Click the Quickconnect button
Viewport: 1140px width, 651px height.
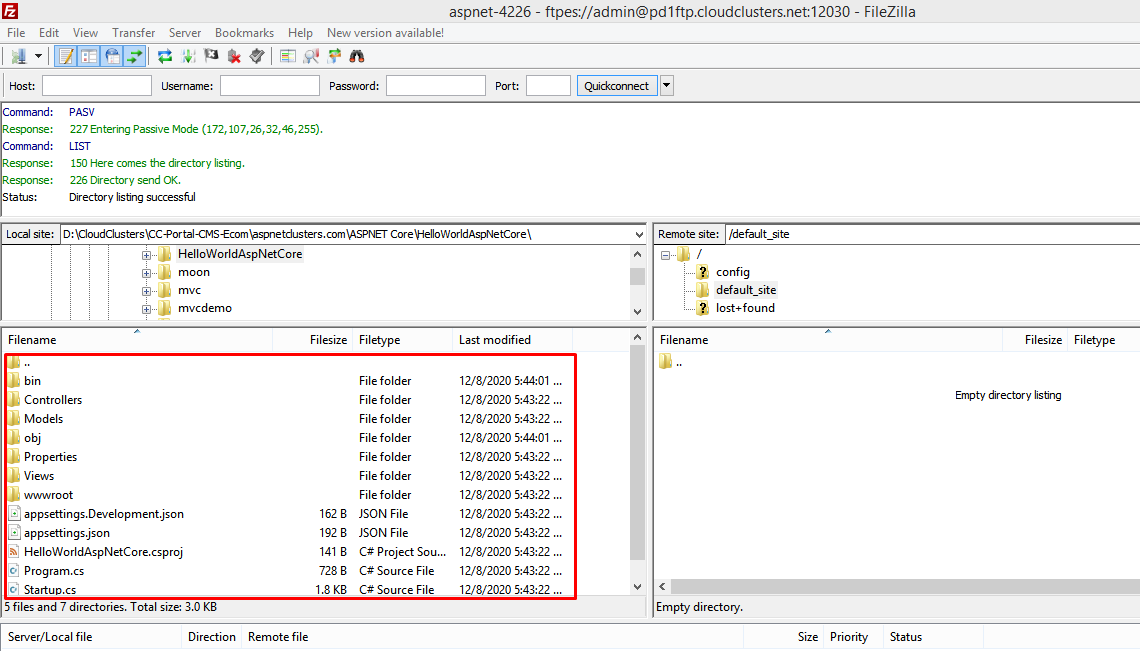pos(616,86)
